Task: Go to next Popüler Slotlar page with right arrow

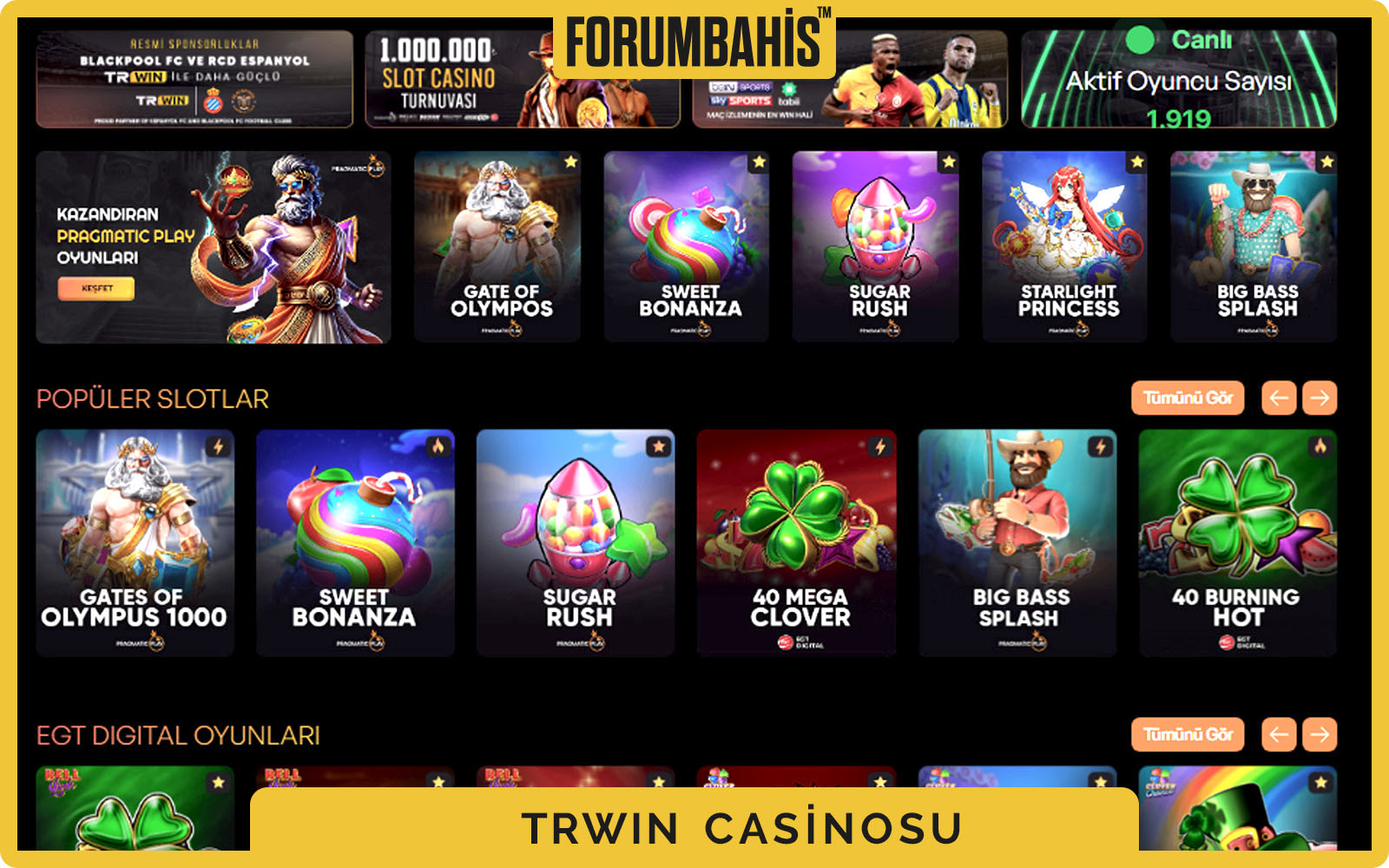Action: (x=1320, y=398)
